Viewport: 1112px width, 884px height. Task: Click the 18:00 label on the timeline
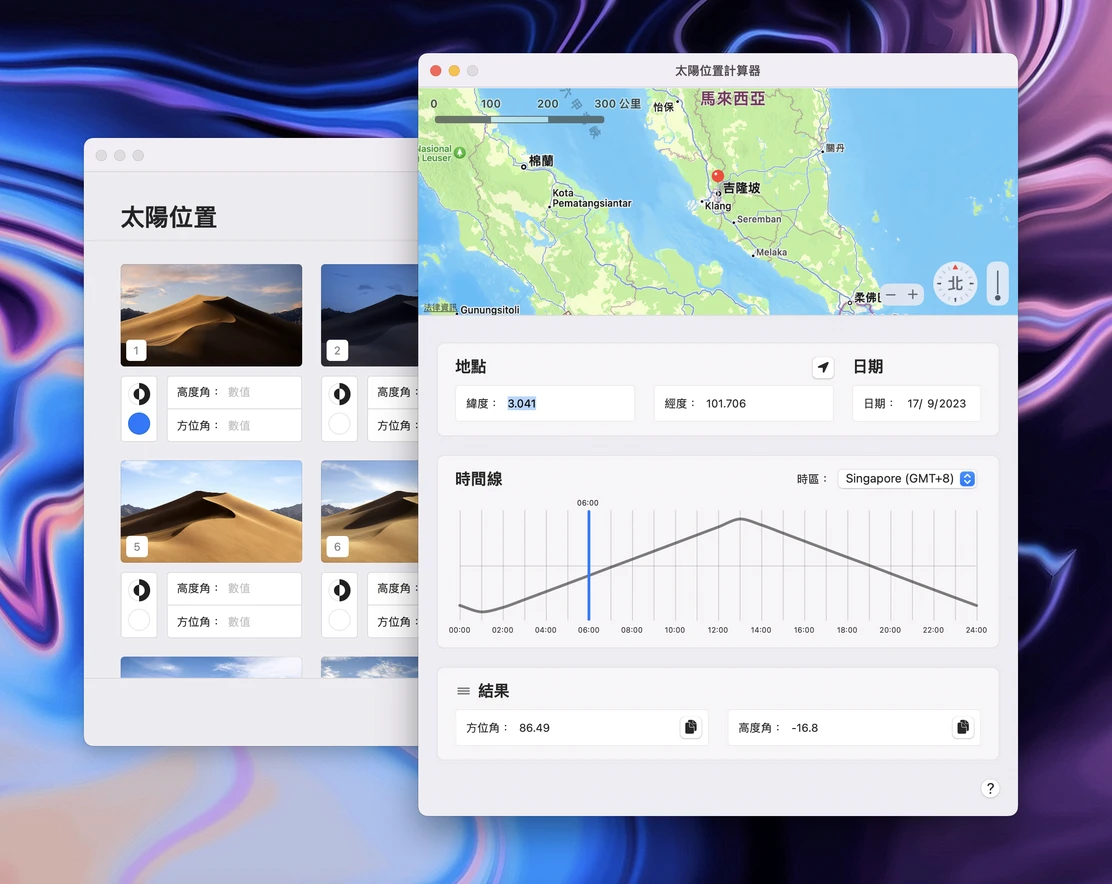(x=847, y=630)
